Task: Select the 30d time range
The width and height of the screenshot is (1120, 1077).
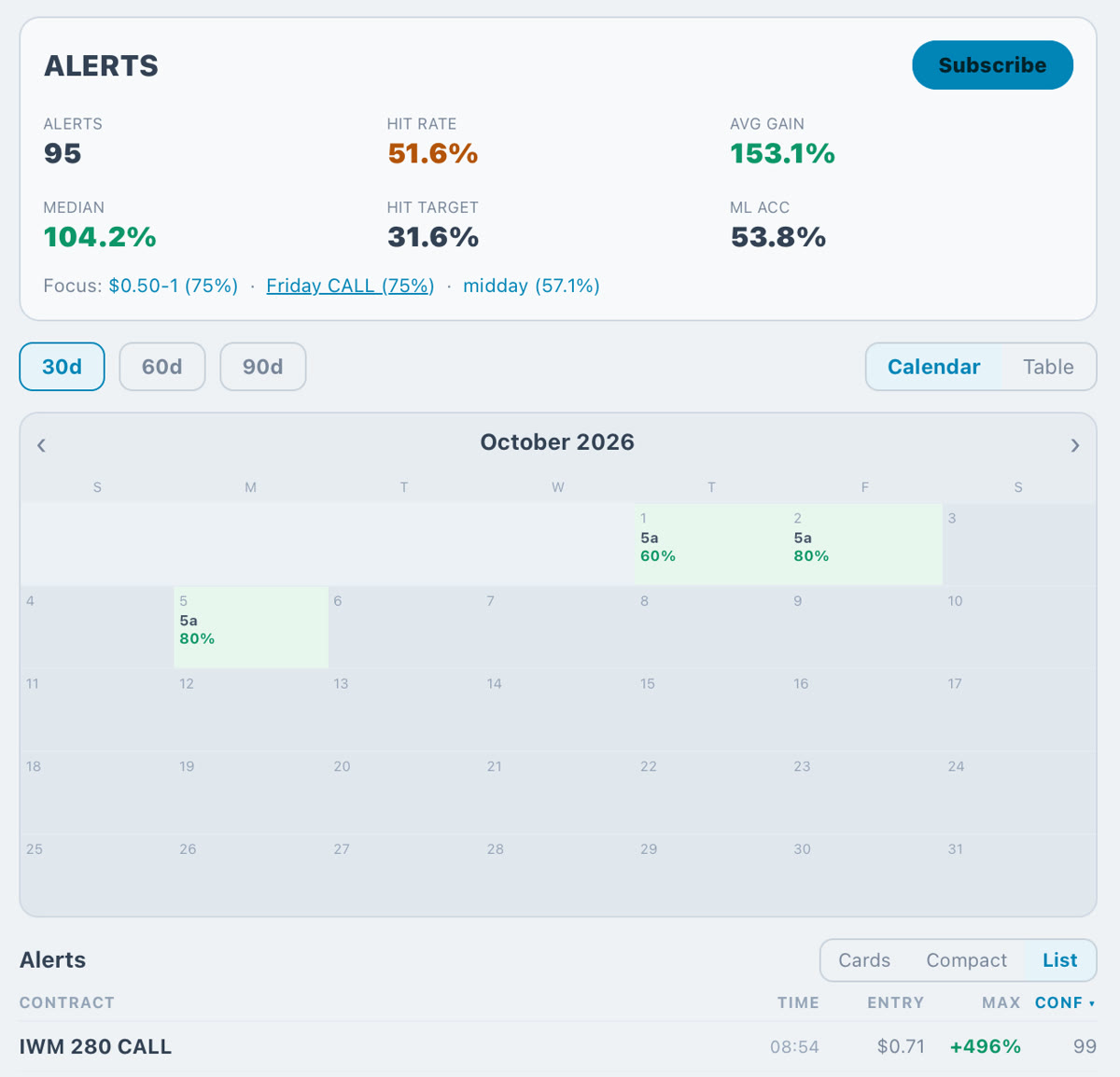Action: [x=63, y=367]
